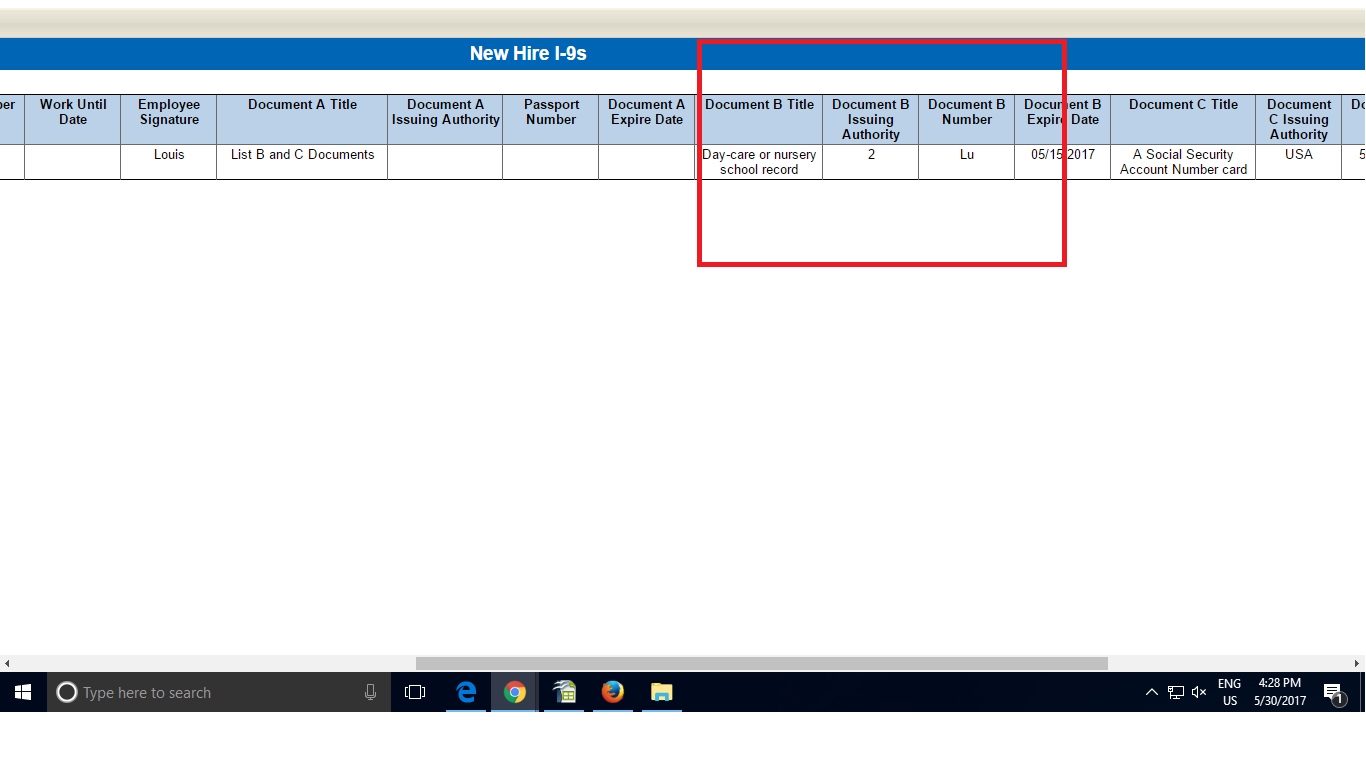Screen dimensions: 1366x768
Task: Open the clock and date flyout
Action: 1280,692
